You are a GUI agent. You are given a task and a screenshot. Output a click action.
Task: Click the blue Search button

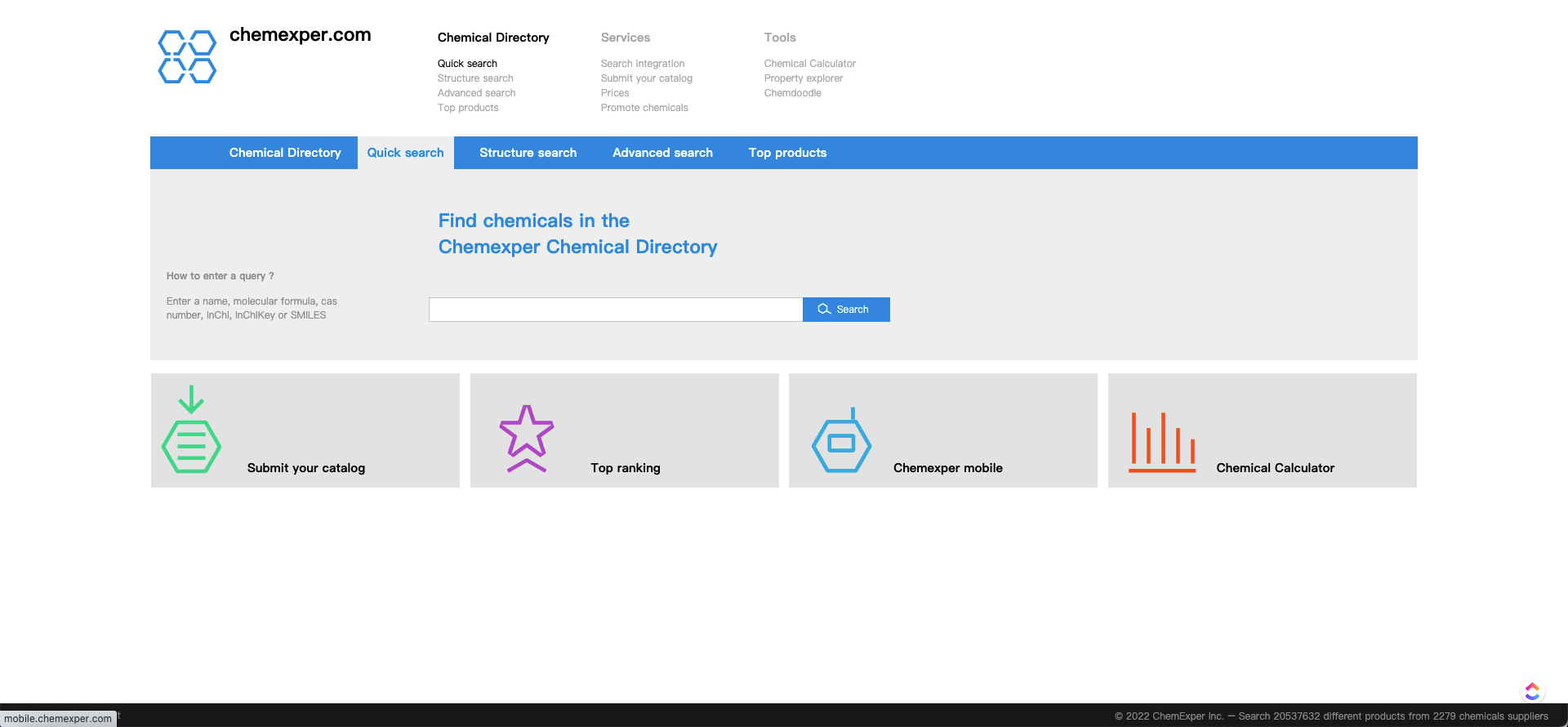click(846, 310)
